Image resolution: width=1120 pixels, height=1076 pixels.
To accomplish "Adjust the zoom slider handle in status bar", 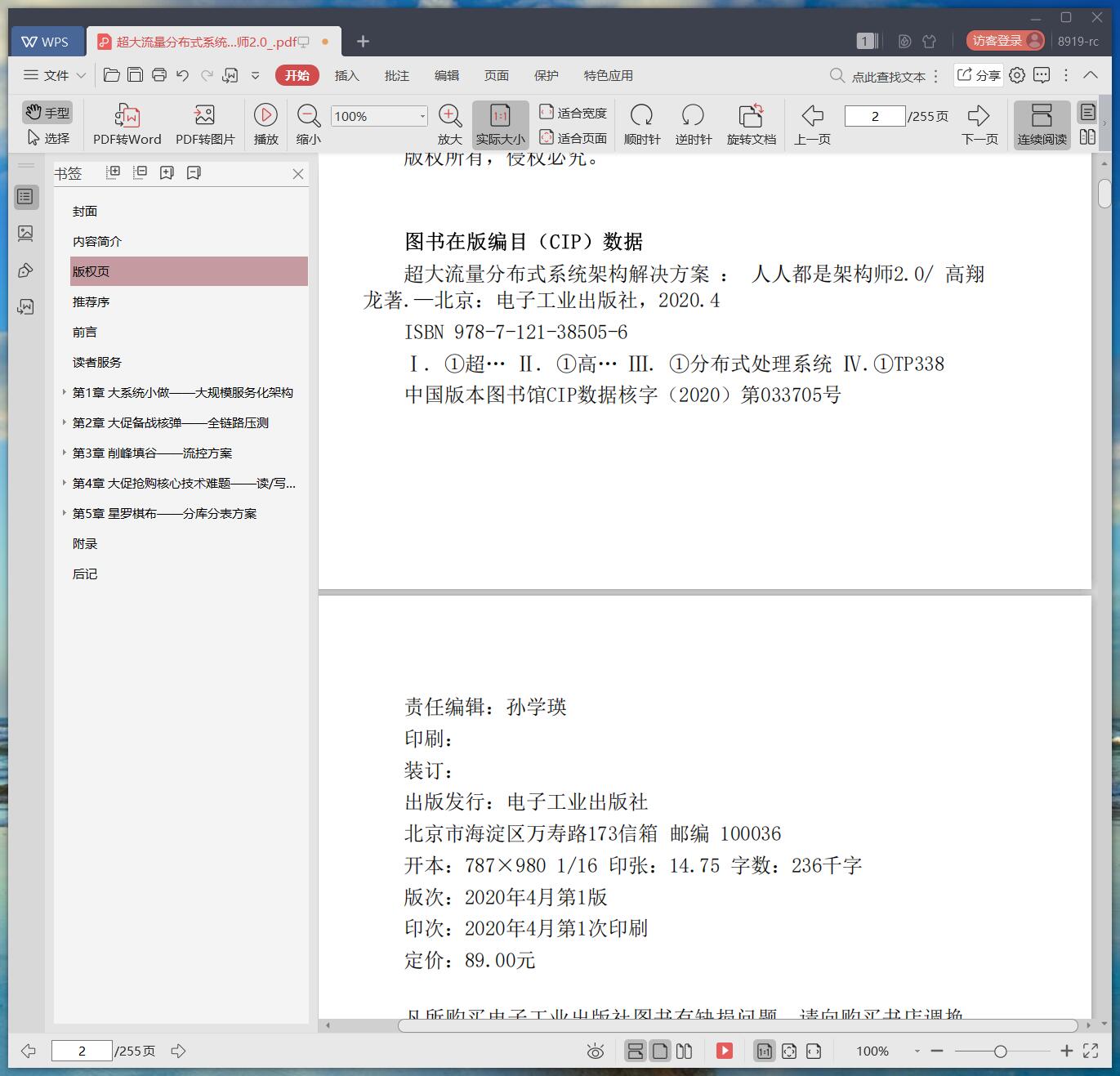I will tap(1000, 1051).
